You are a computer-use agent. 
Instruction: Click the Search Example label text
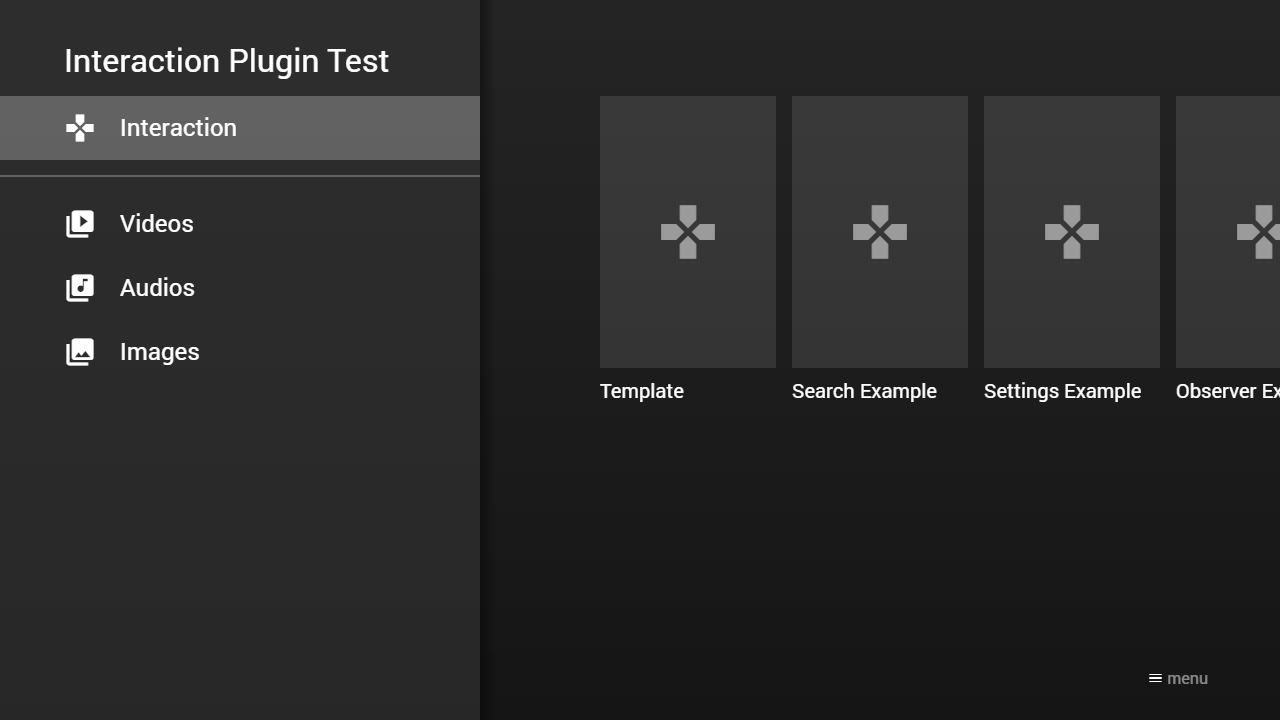tap(864, 391)
